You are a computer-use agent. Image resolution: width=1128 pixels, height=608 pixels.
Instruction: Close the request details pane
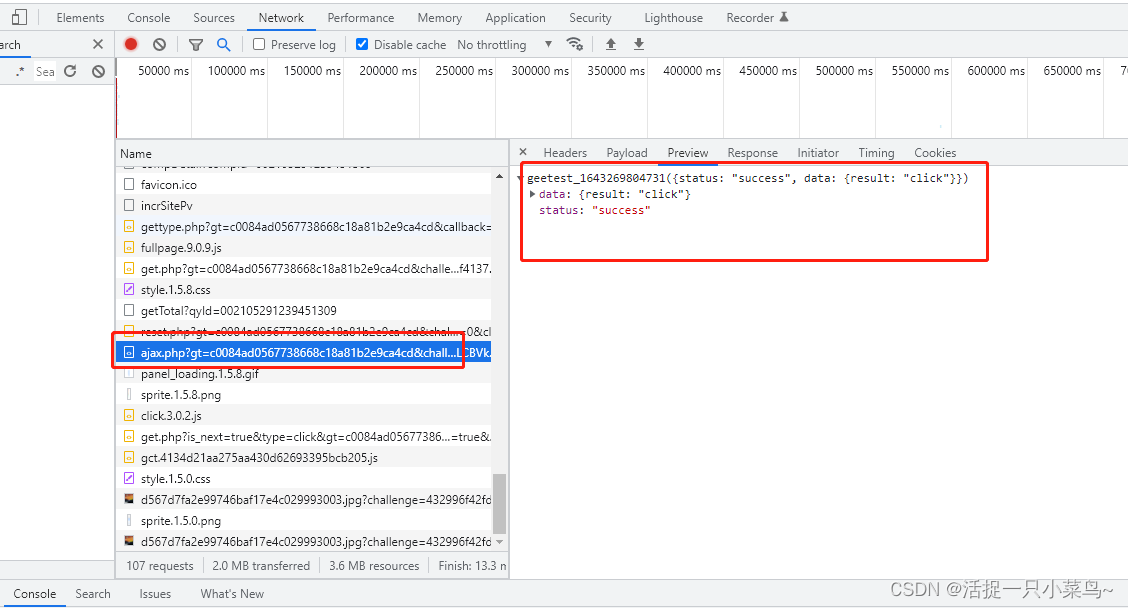pyautogui.click(x=523, y=153)
